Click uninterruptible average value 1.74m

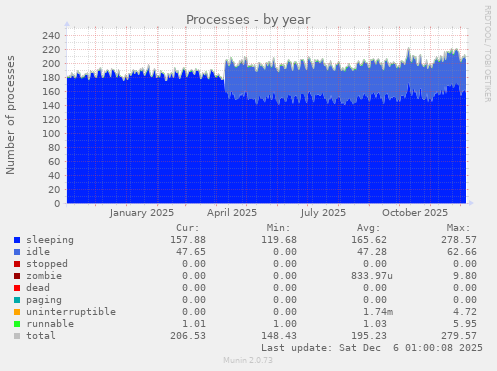tap(378, 312)
